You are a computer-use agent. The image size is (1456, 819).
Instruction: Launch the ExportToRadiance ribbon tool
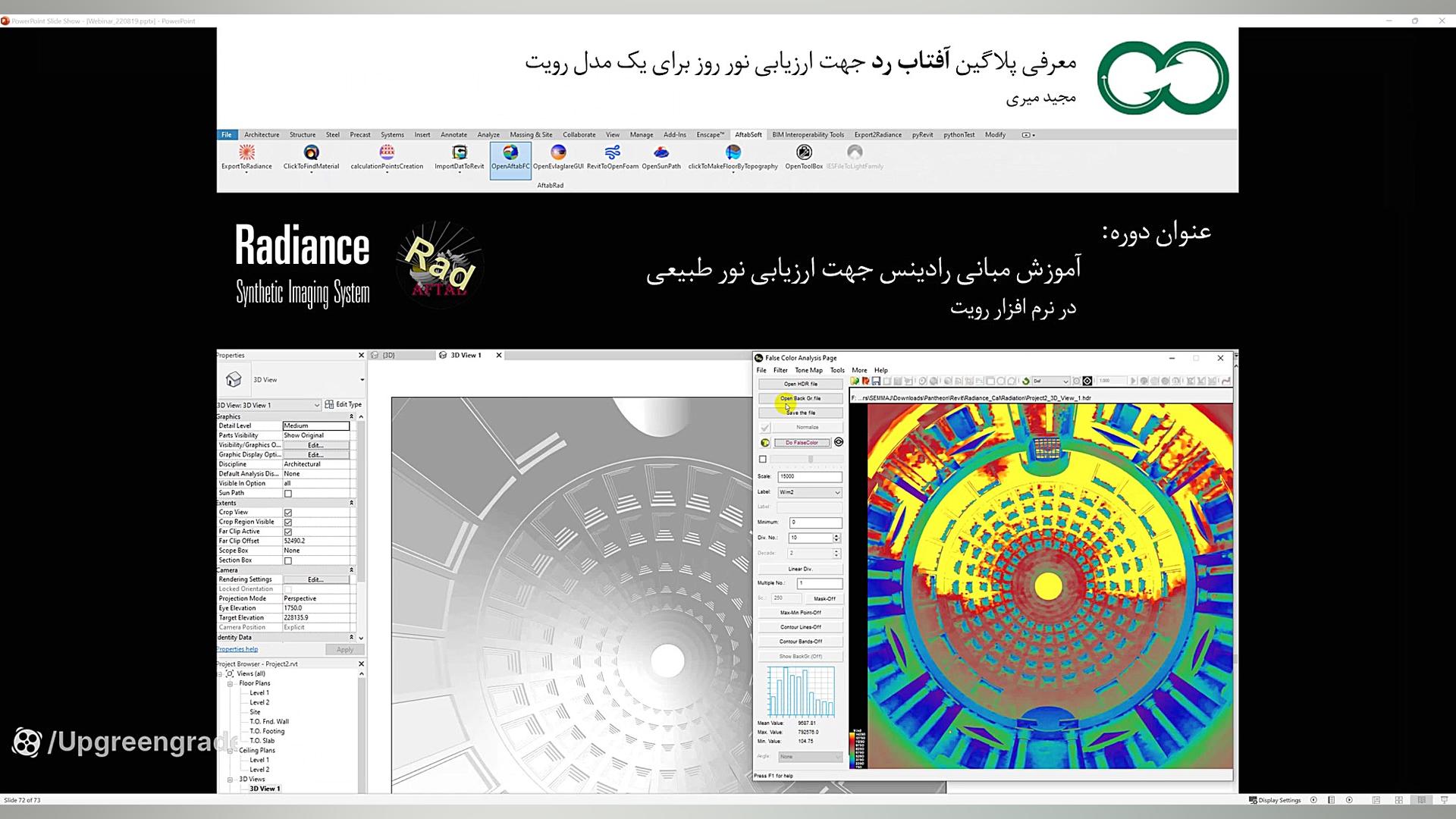[x=246, y=158]
